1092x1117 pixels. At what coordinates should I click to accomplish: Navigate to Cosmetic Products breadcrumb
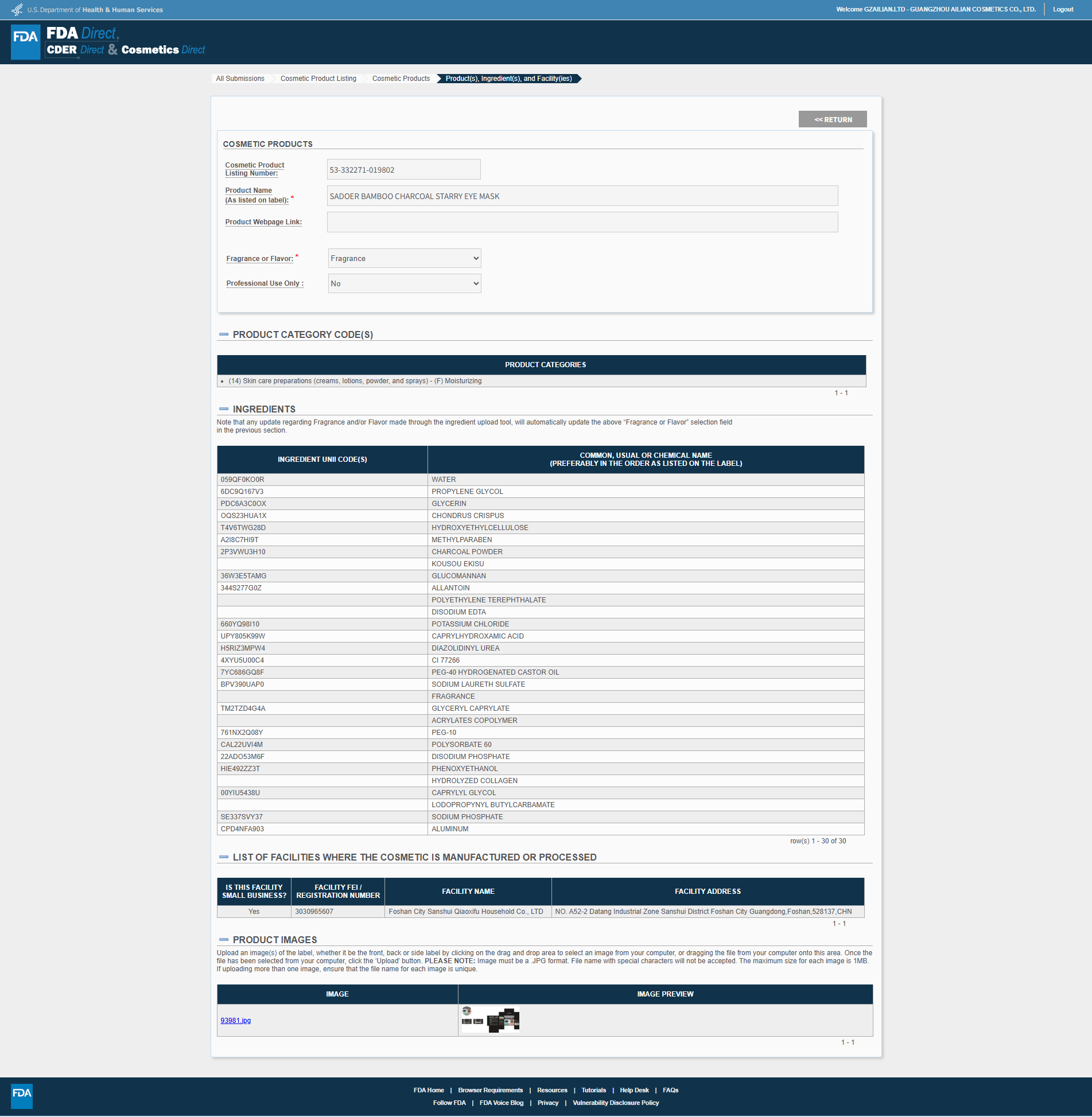tap(401, 79)
